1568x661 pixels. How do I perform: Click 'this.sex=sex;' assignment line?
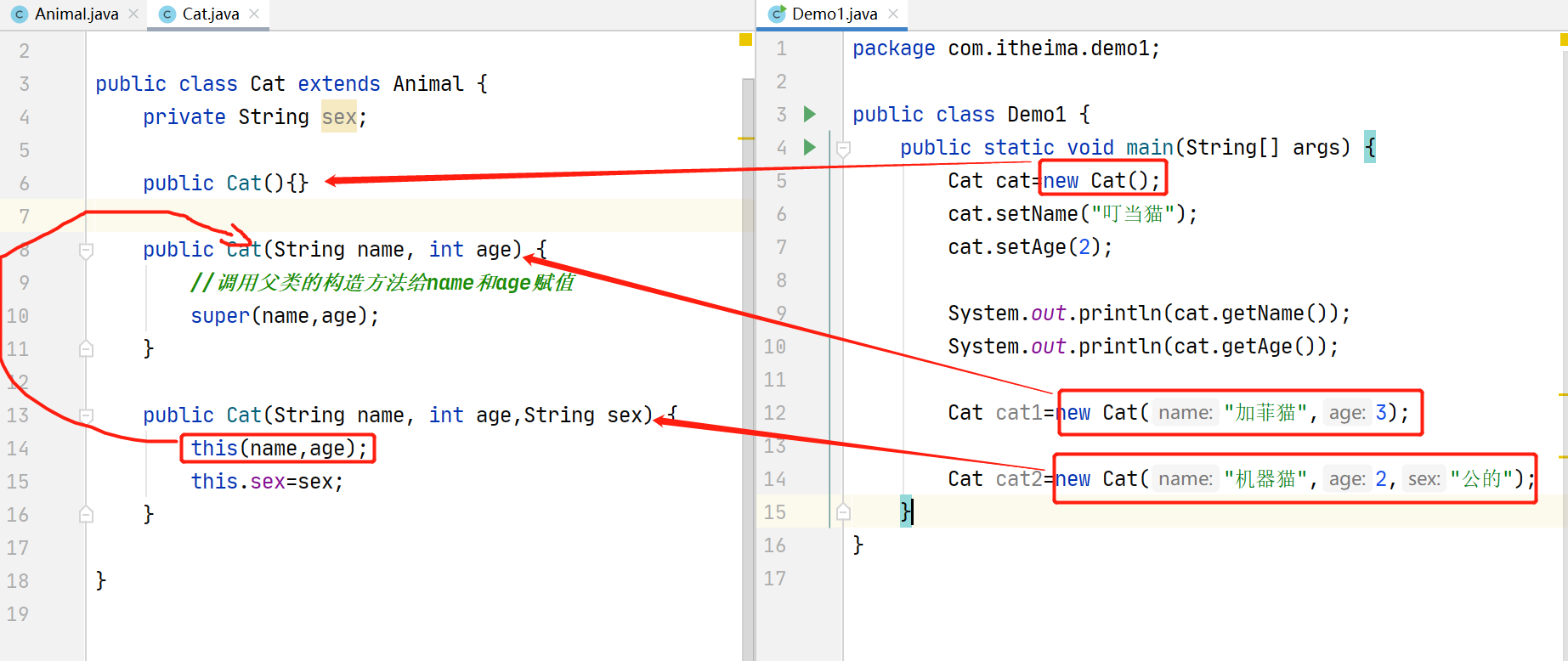click(267, 482)
